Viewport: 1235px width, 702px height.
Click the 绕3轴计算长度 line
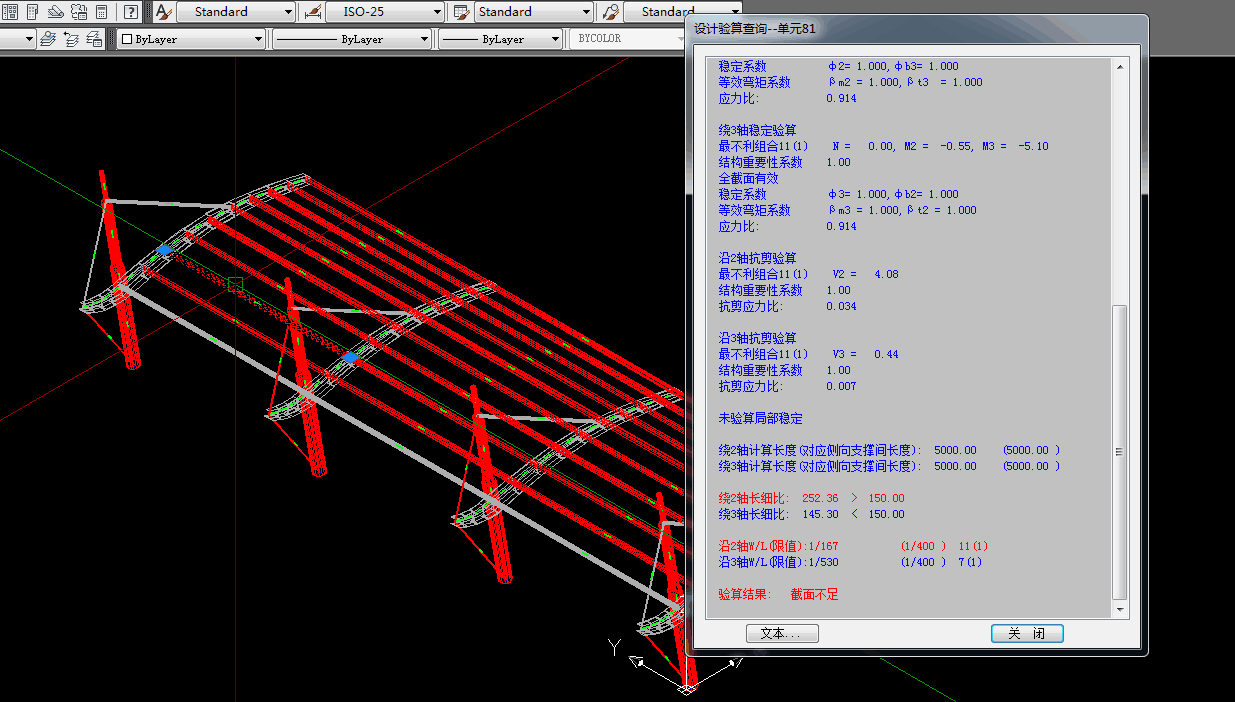click(889, 466)
